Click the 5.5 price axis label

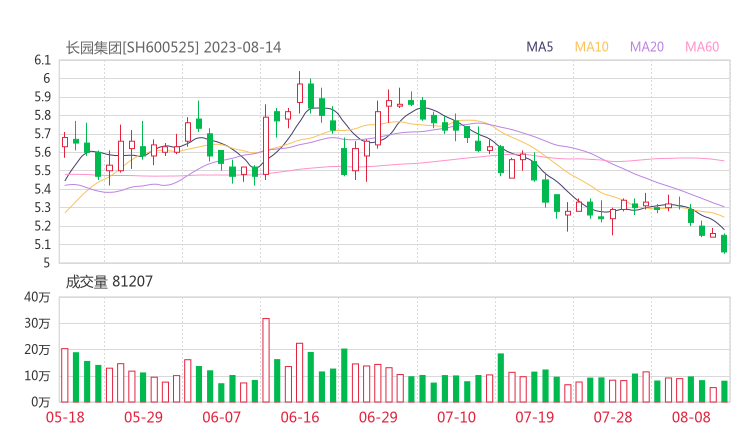(42, 171)
